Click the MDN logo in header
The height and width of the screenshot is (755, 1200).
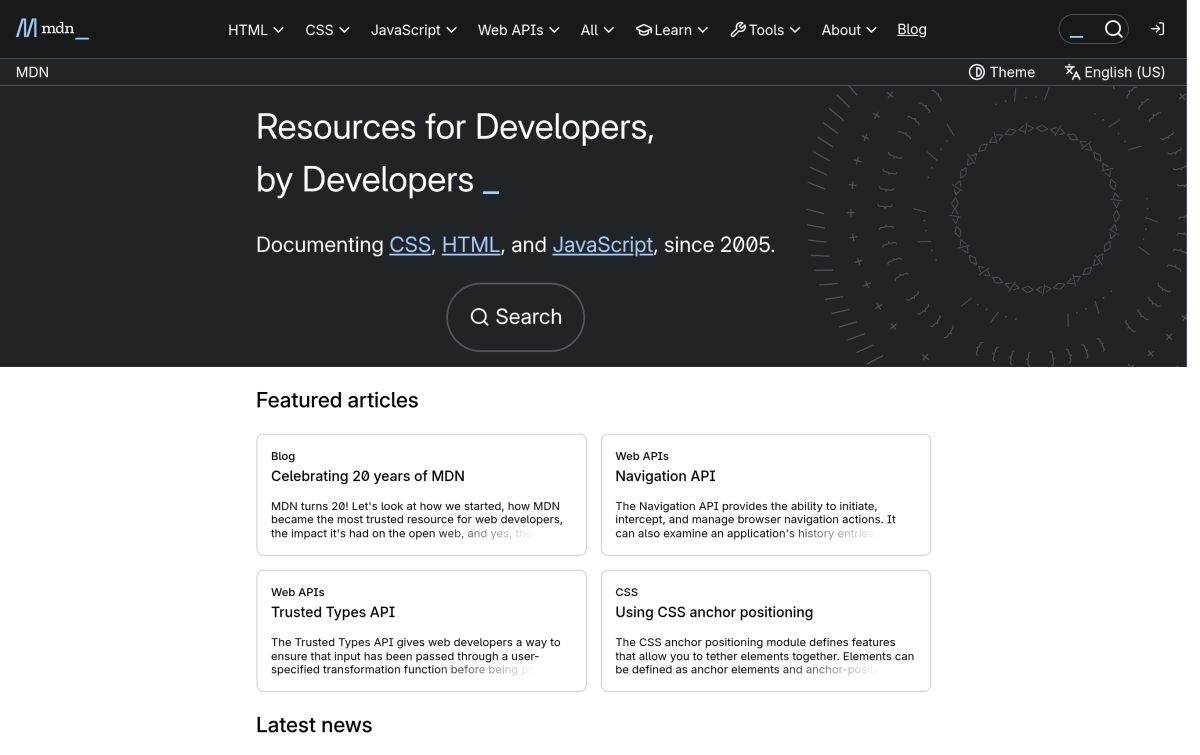52,29
